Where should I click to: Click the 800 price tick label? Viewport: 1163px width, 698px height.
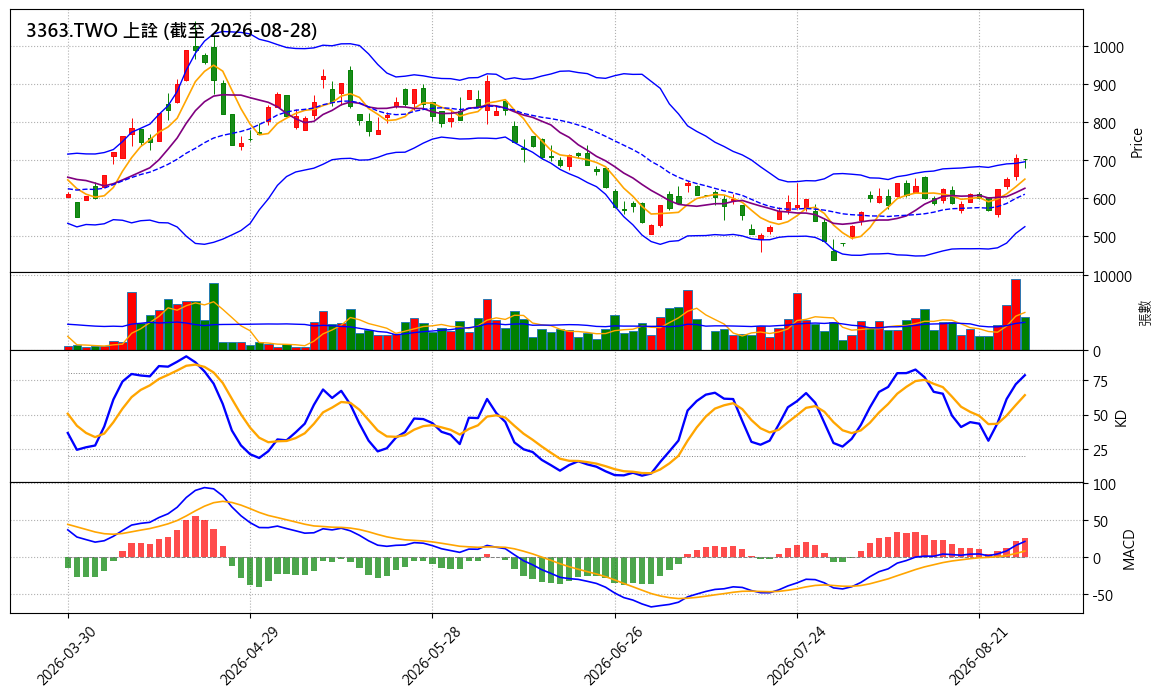coord(1104,124)
